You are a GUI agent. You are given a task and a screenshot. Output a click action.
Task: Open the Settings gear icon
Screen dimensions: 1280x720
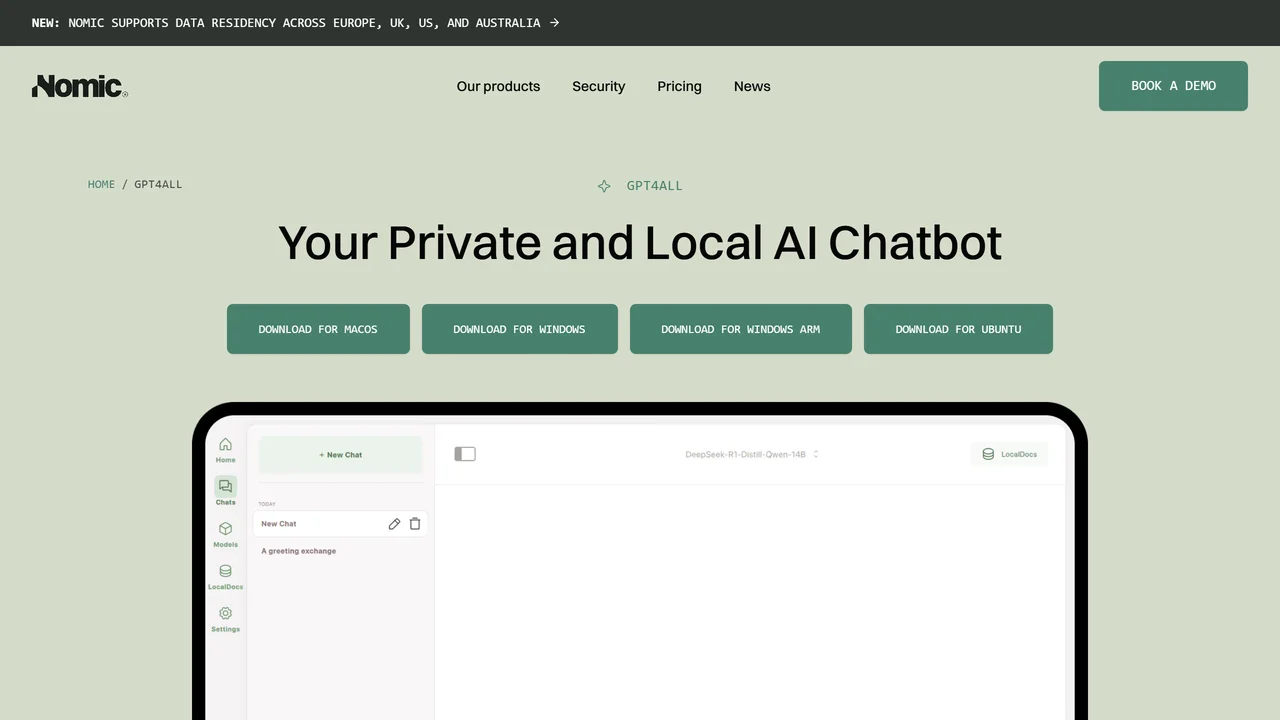click(x=226, y=619)
